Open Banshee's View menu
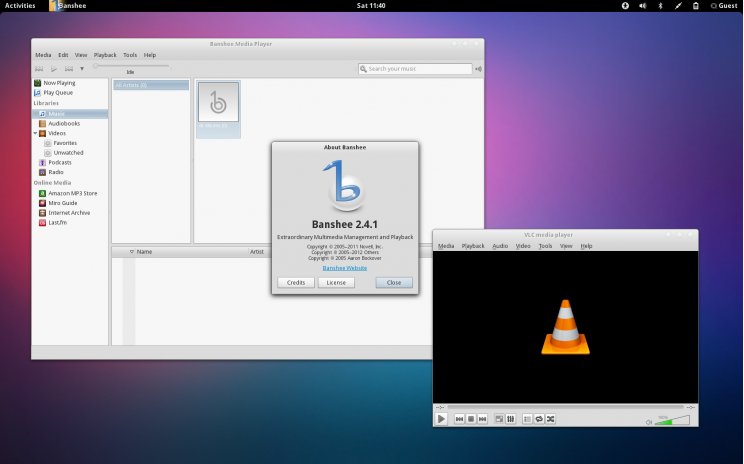This screenshot has width=744, height=464. 81,55
